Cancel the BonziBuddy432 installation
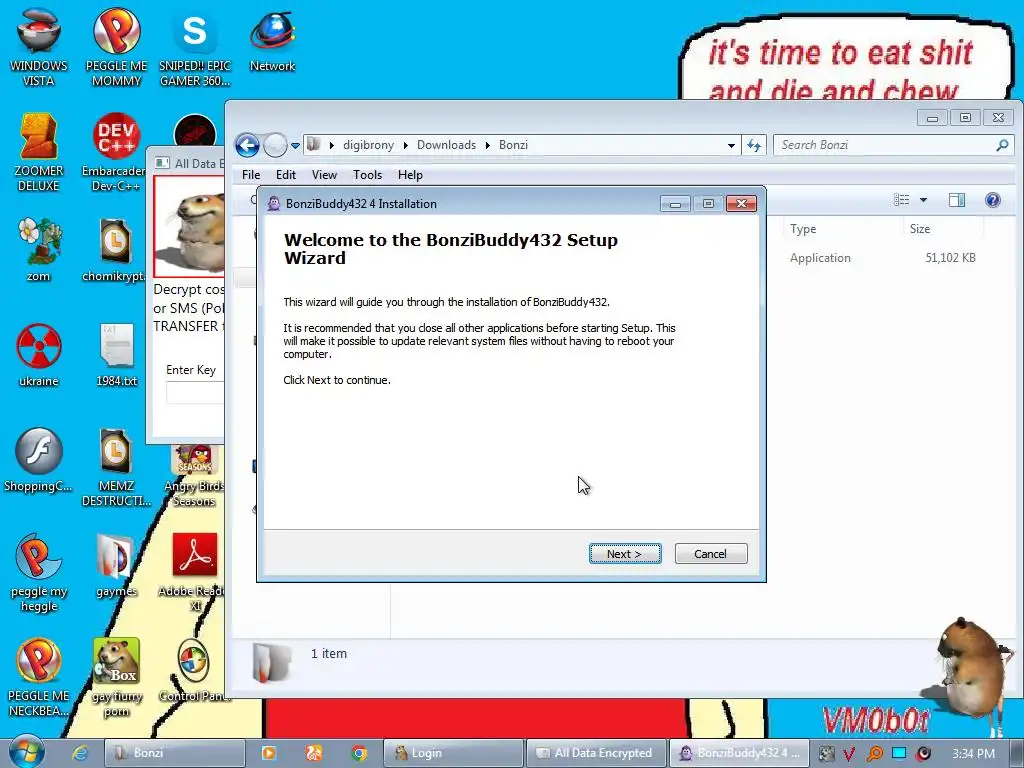Image resolution: width=1024 pixels, height=768 pixels. click(x=711, y=554)
